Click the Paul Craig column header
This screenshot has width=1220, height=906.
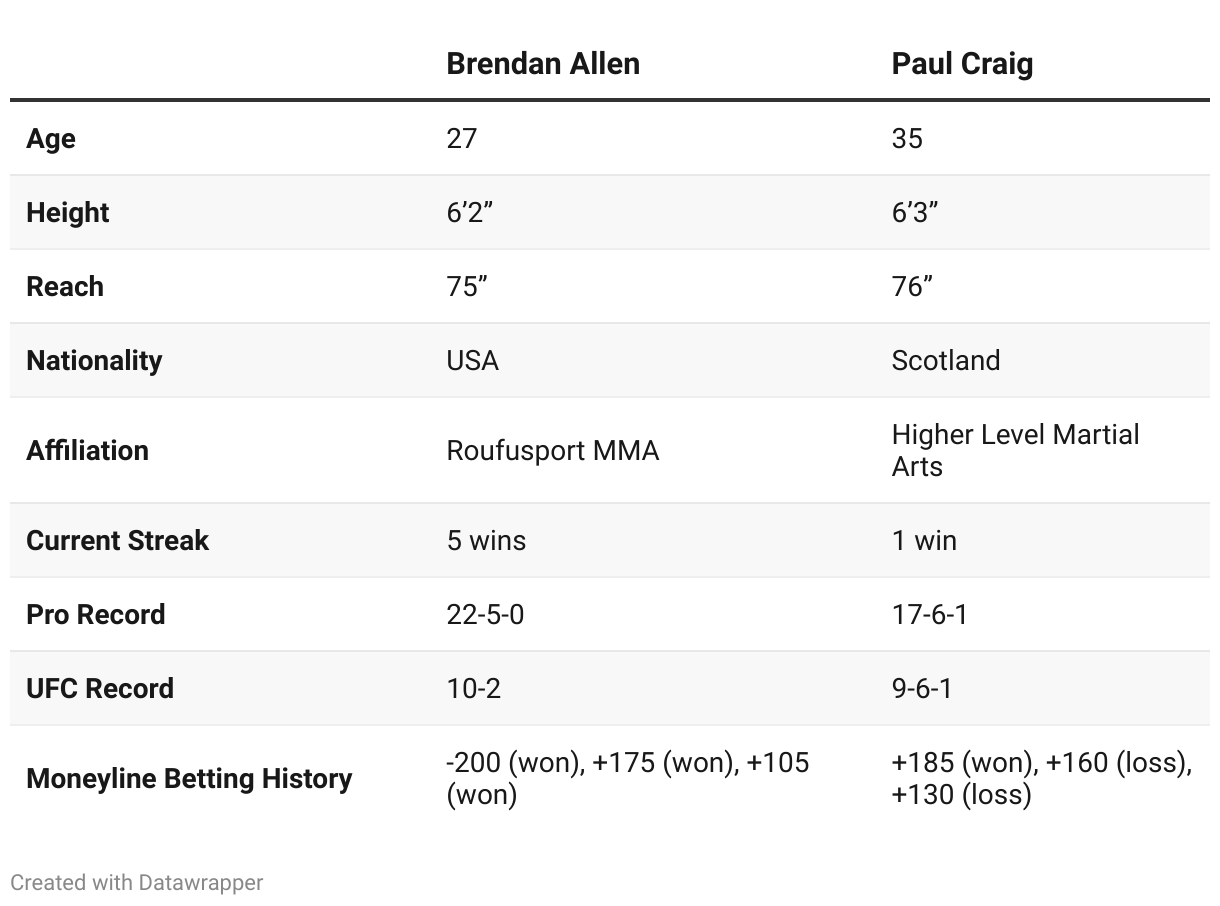click(962, 64)
